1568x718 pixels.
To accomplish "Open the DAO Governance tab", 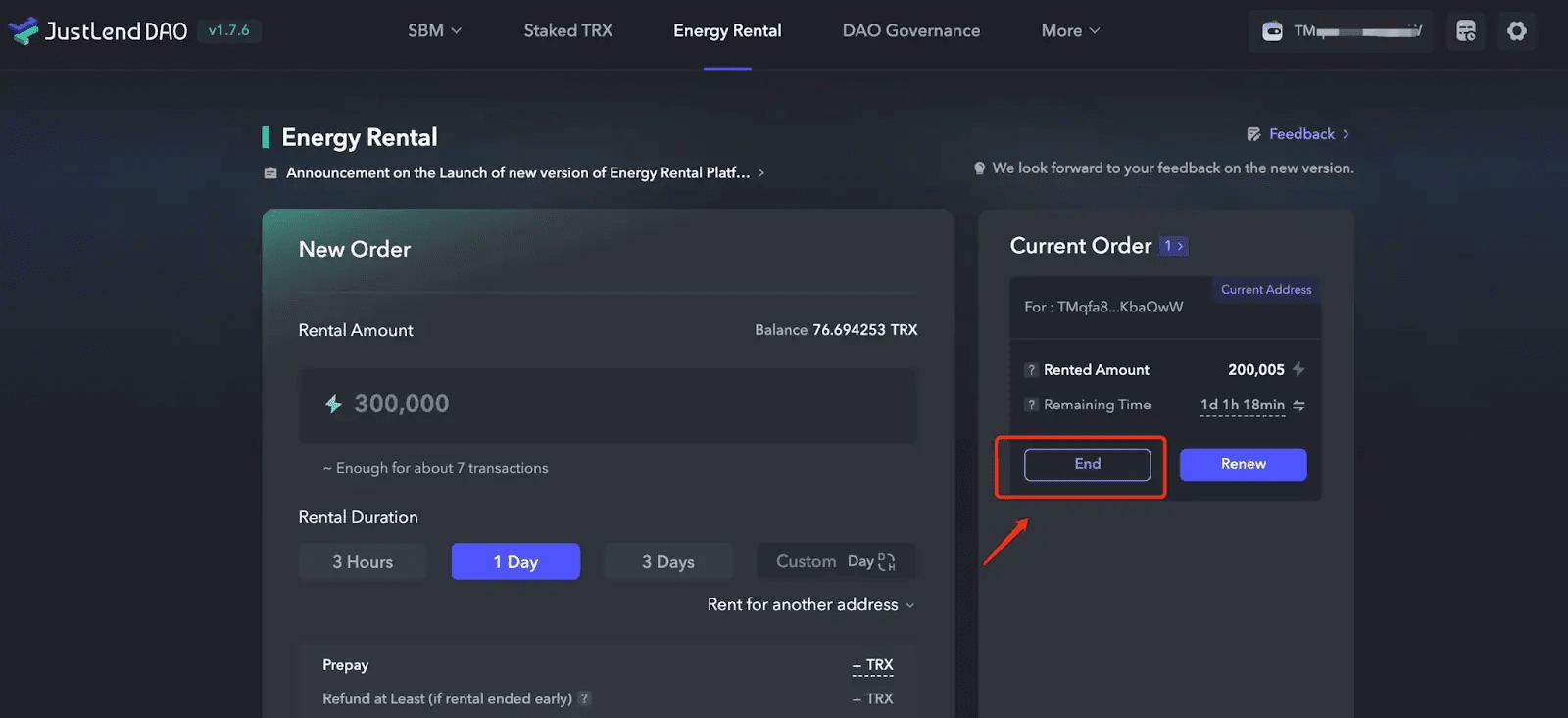I will pos(911,30).
